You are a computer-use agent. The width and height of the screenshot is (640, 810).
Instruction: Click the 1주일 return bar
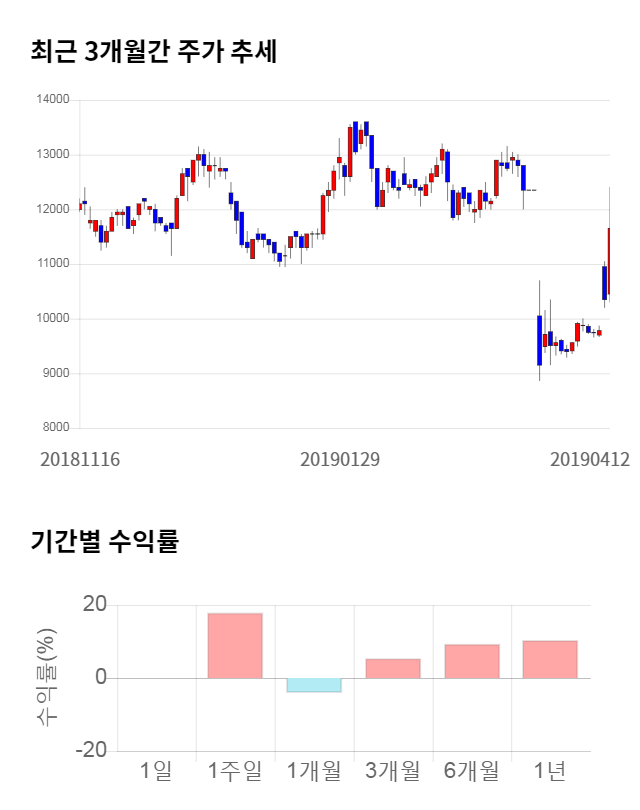pos(235,645)
